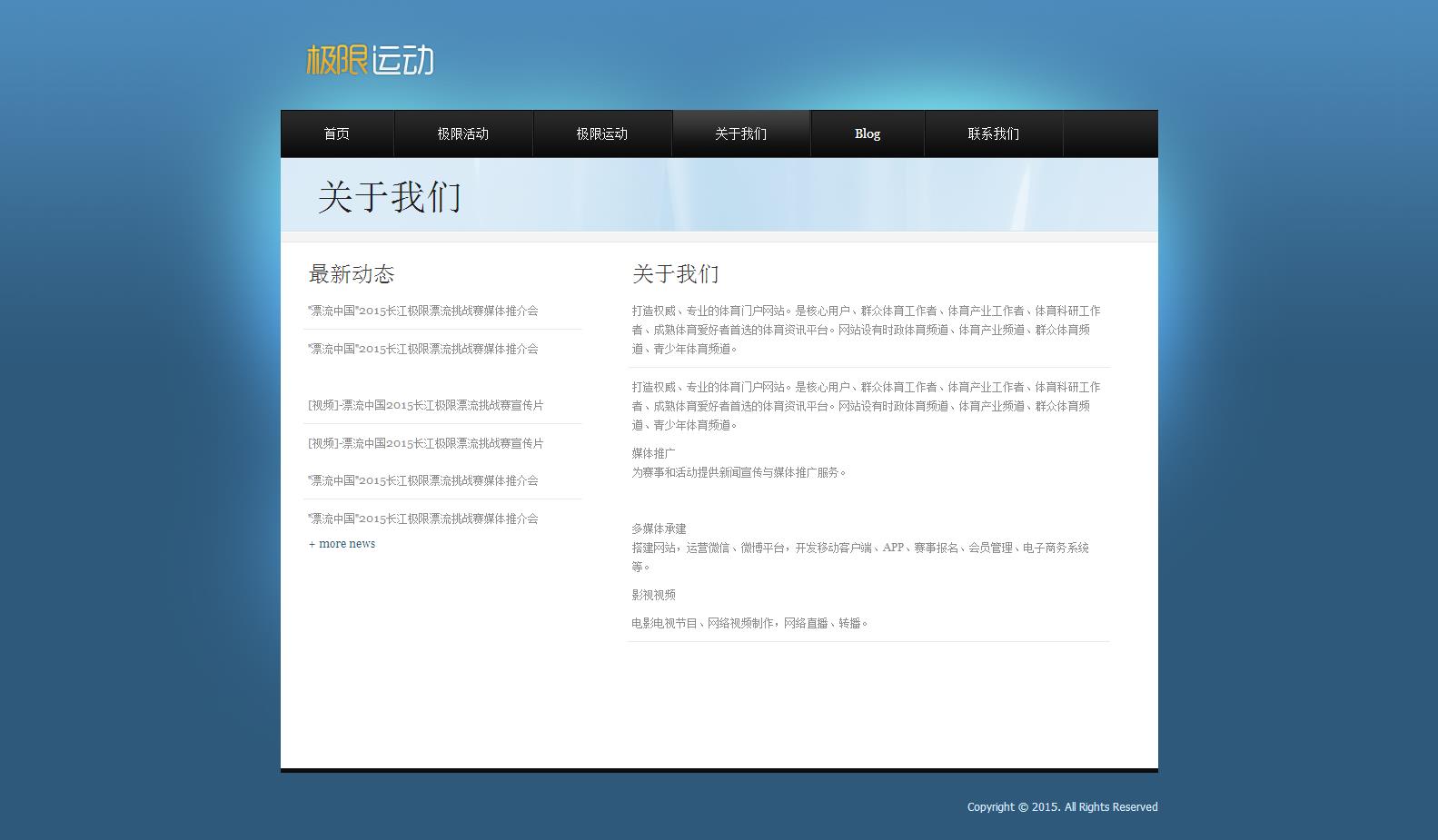Open the second news item under 最新动态
Viewport: 1438px width, 840px height.
tap(423, 349)
